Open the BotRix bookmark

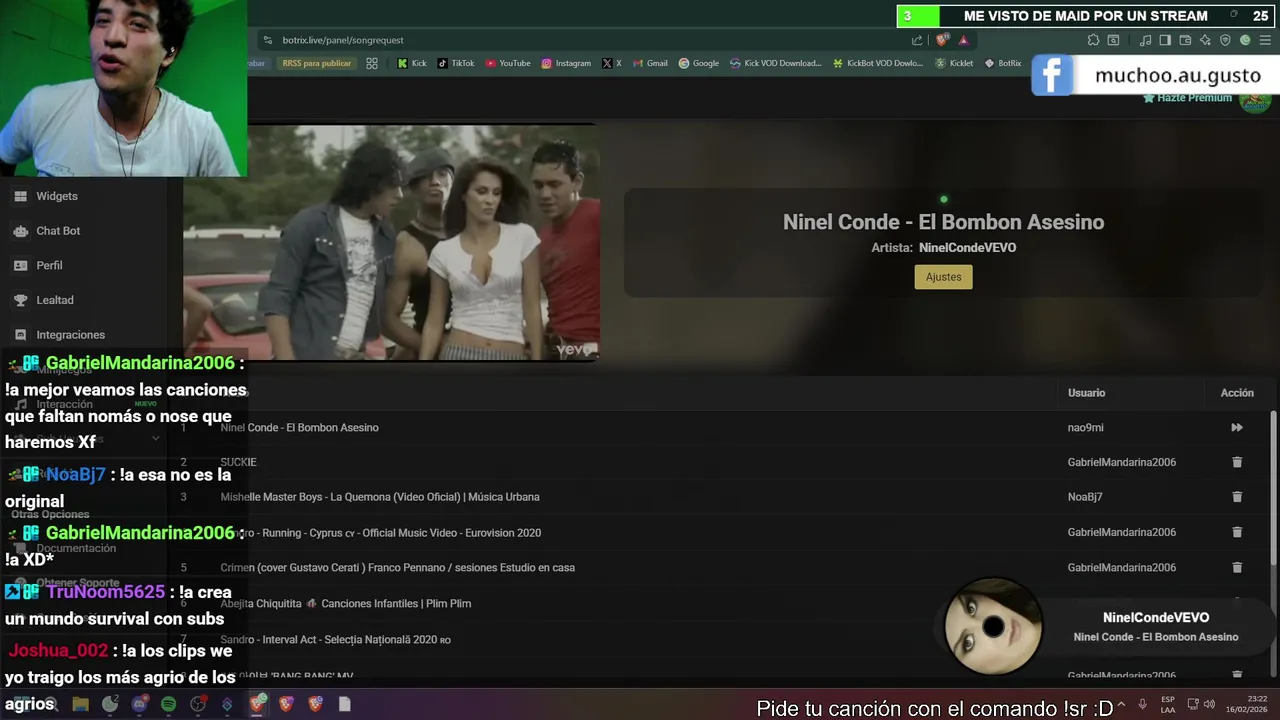click(1003, 63)
